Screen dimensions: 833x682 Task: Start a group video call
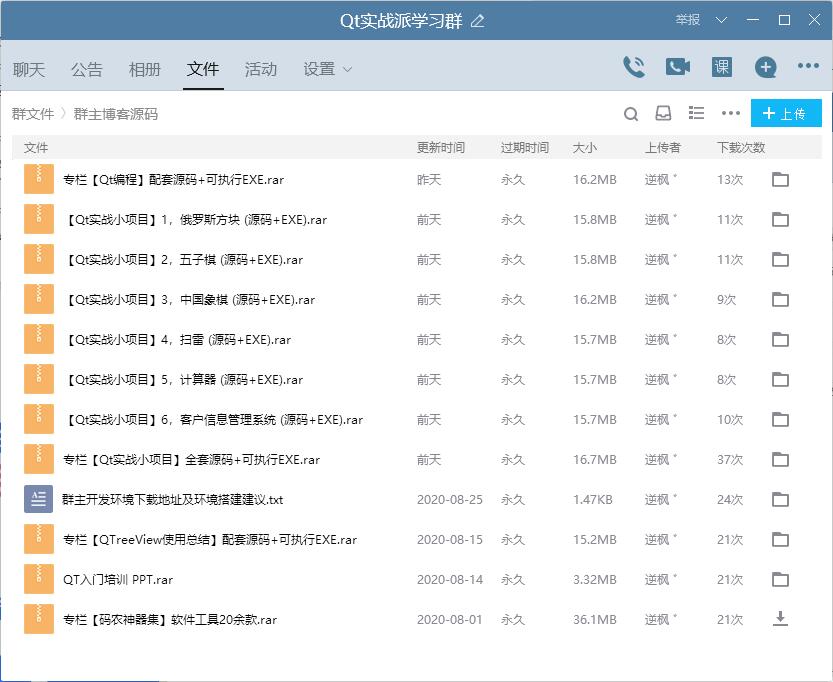(677, 67)
